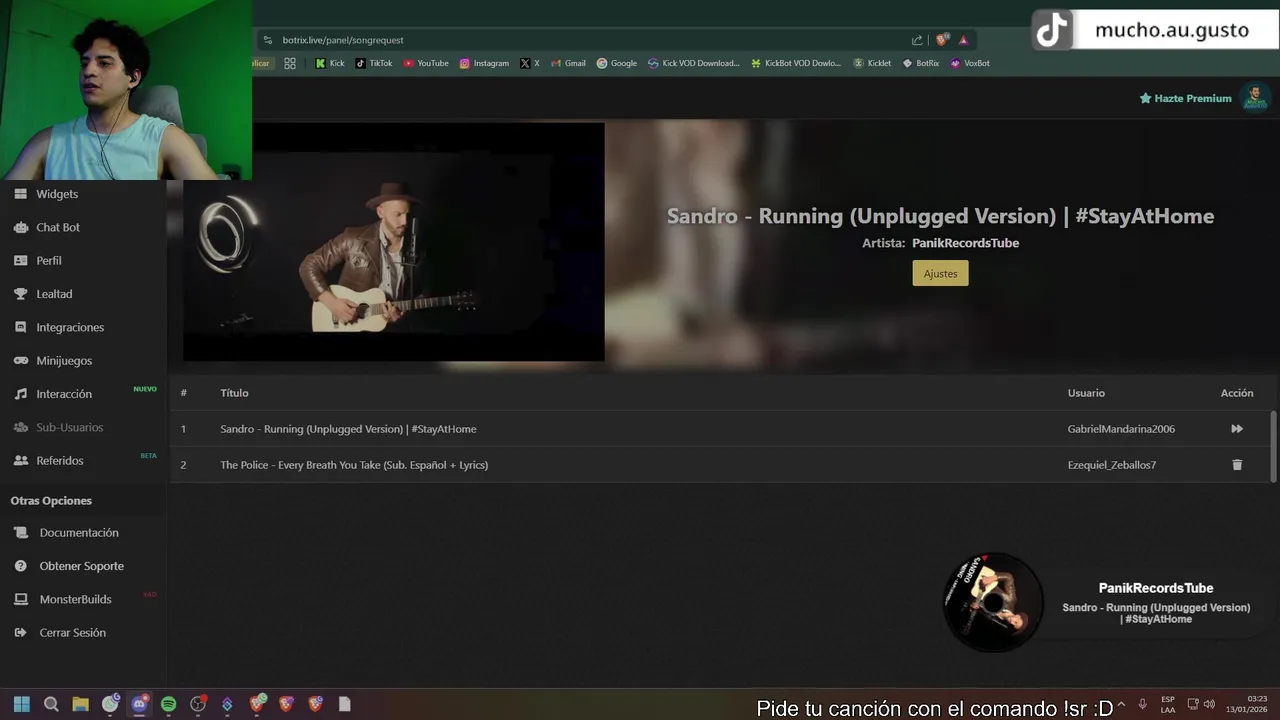Open Windows taskbar search

coord(51,704)
